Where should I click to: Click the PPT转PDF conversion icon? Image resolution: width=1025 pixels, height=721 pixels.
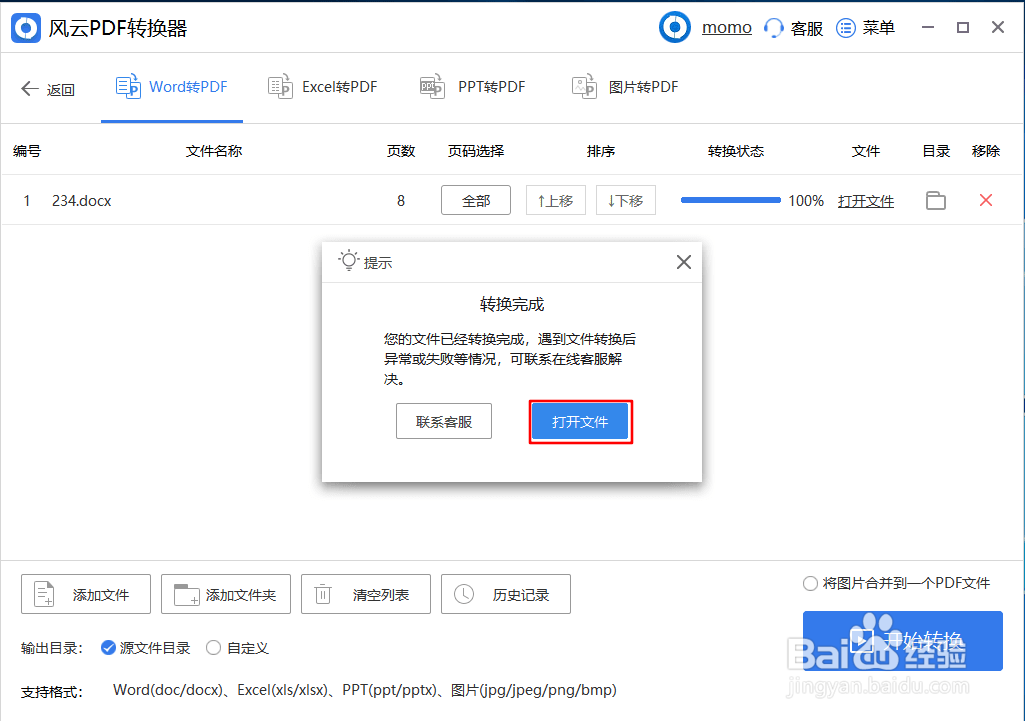tap(432, 86)
